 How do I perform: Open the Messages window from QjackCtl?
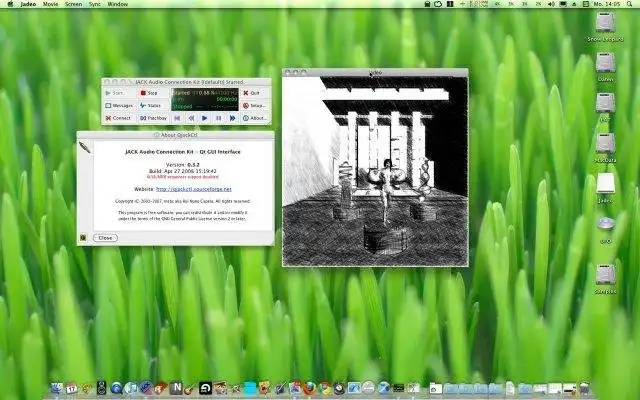tap(119, 105)
